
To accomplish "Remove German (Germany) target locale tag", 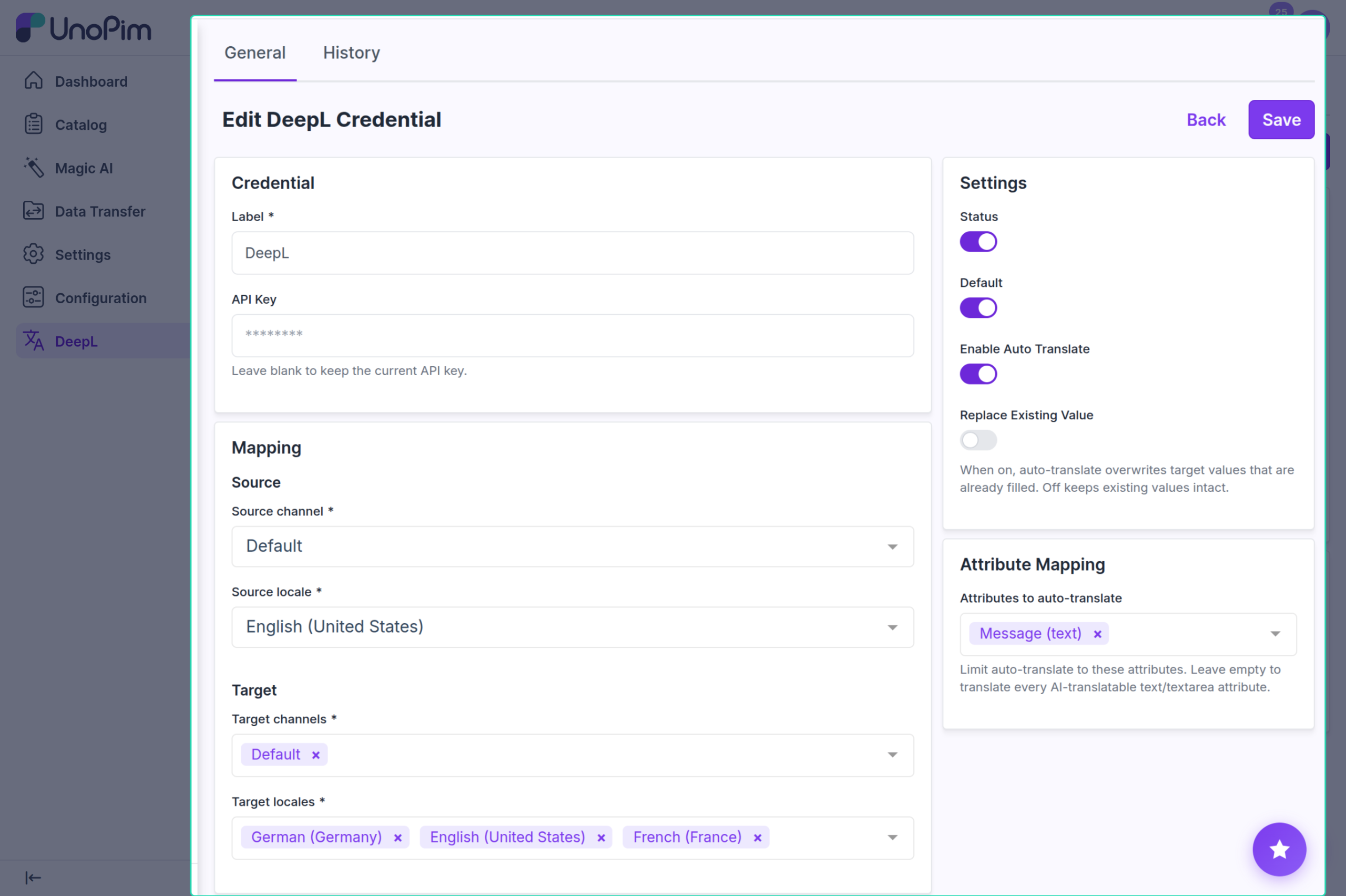I will click(398, 838).
